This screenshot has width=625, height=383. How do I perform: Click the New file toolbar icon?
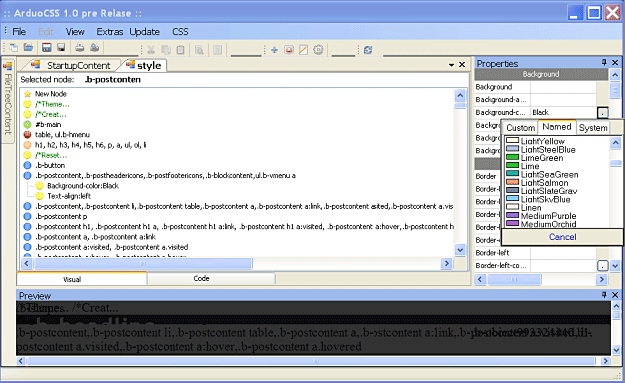[14, 48]
